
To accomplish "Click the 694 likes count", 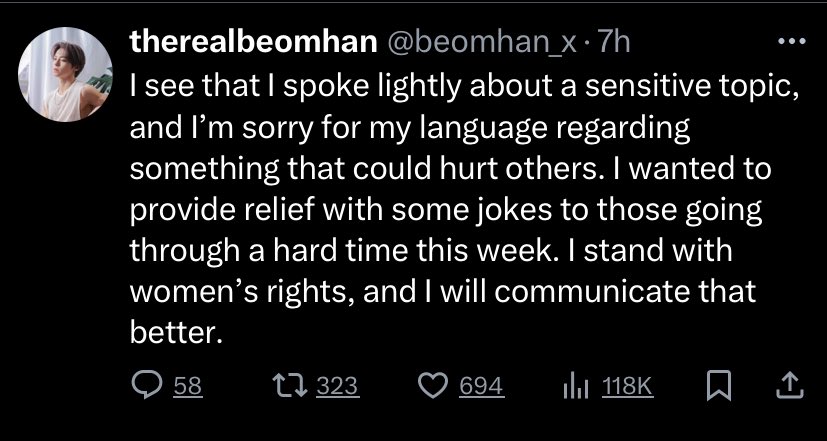I will click(x=481, y=385).
